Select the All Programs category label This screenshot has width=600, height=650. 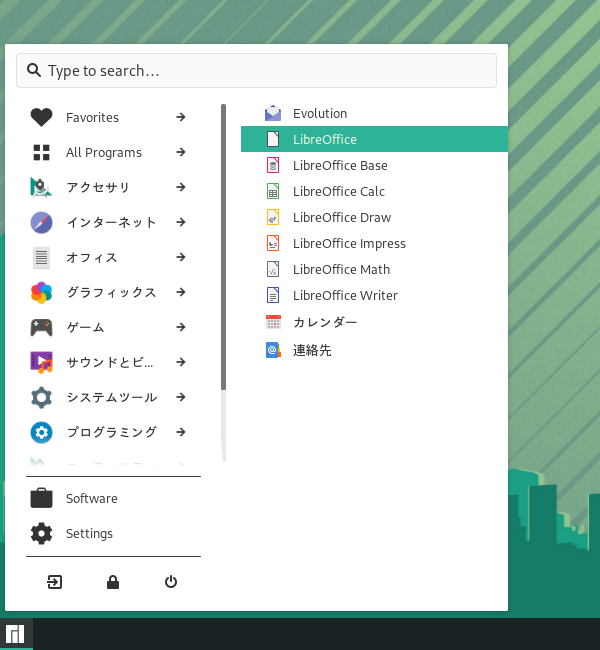pos(104,153)
